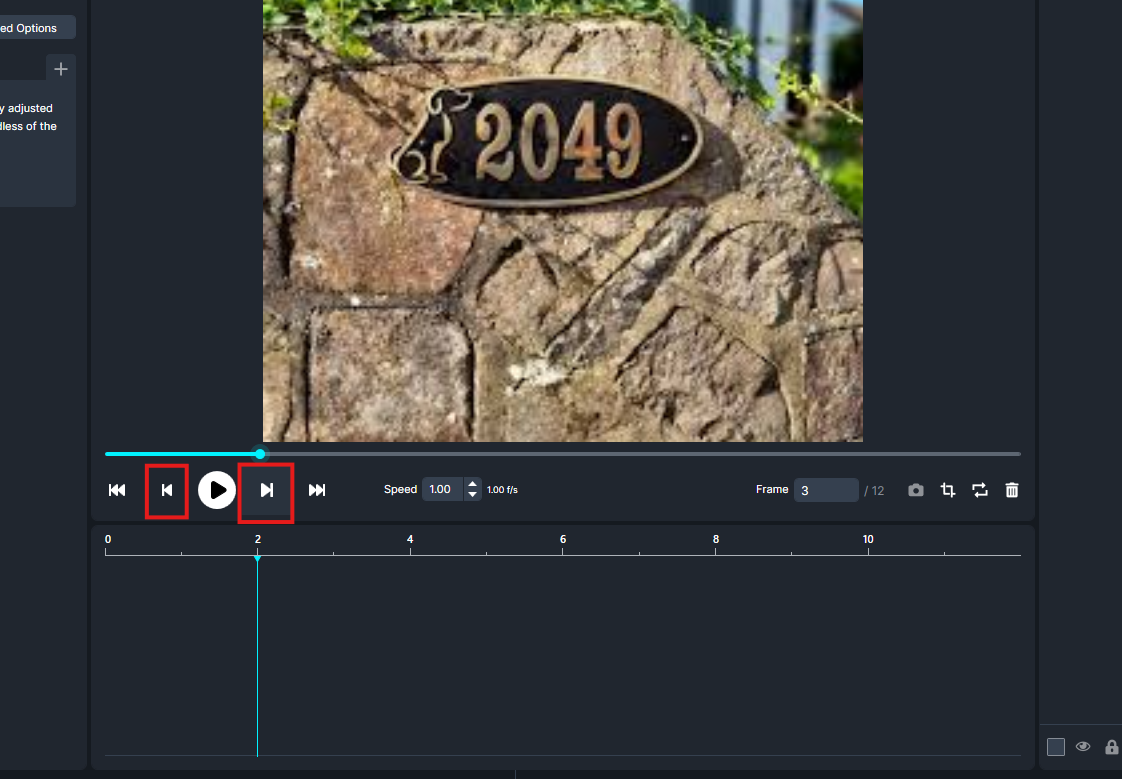
Task: Toggle visibility with the eye icon
Action: 1083,747
